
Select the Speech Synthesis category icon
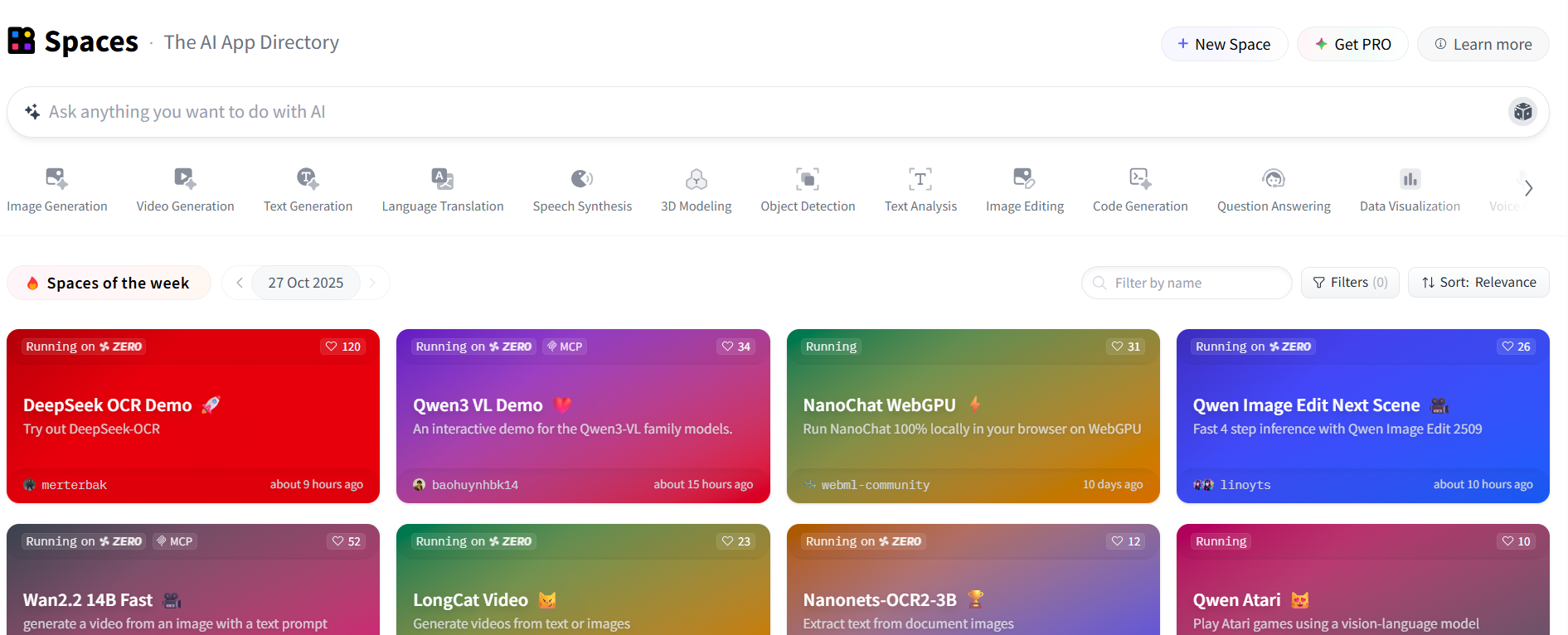(582, 178)
